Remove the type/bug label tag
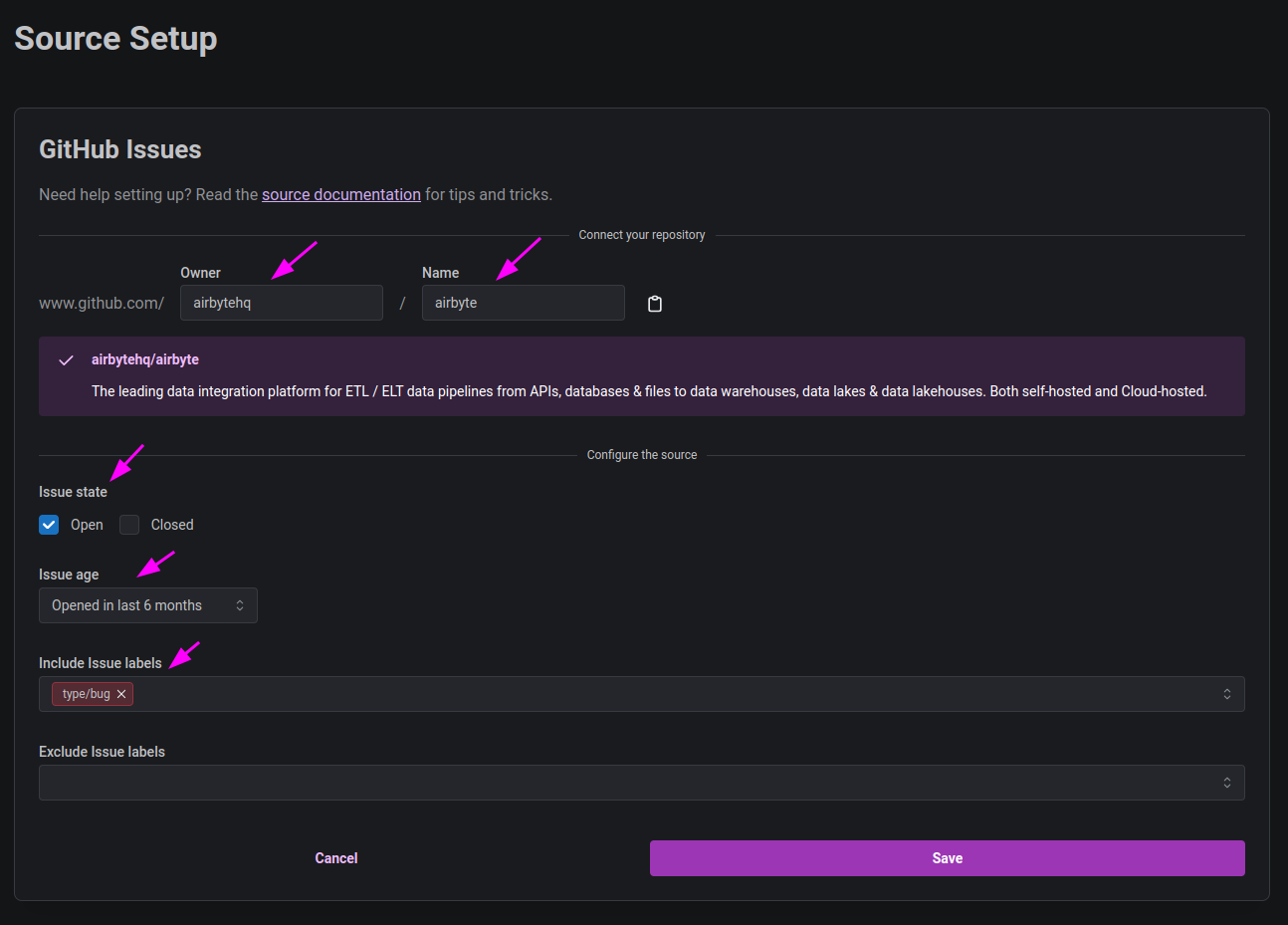Image resolution: width=1288 pixels, height=925 pixels. click(121, 694)
